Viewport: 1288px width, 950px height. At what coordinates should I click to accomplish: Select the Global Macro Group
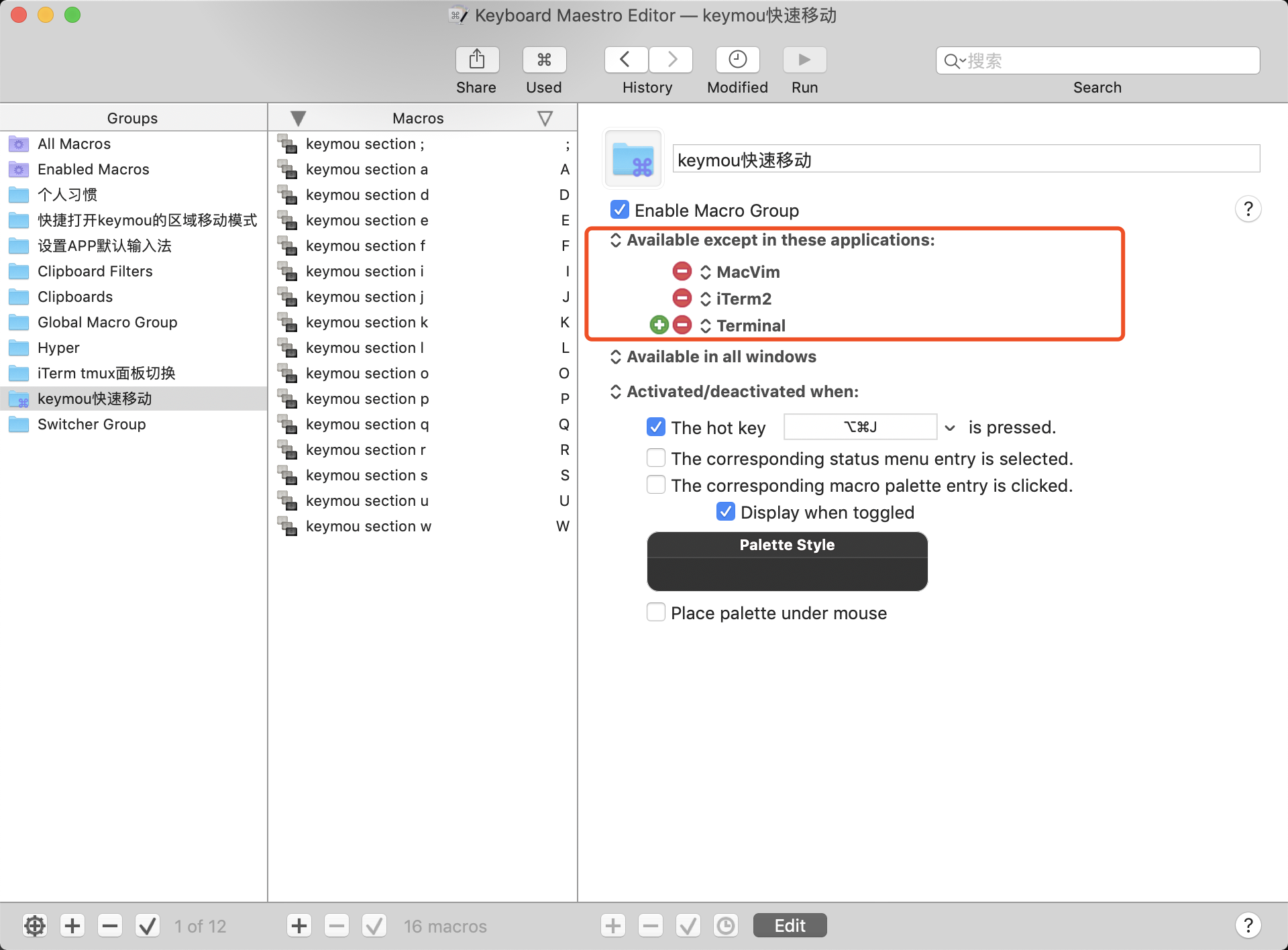pyautogui.click(x=107, y=322)
